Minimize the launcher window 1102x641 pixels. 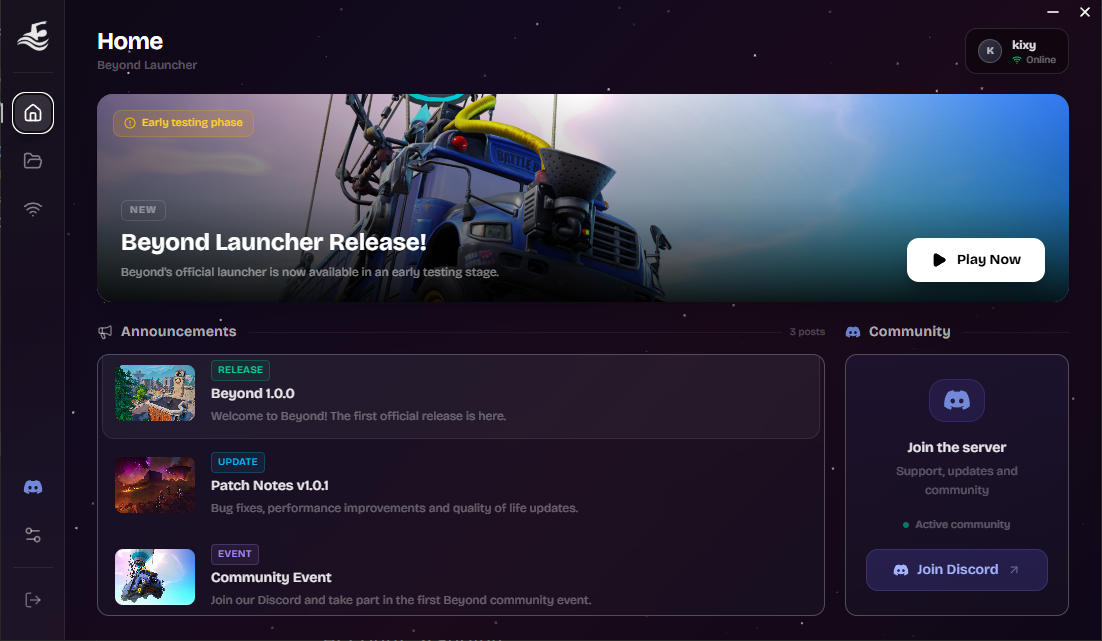pyautogui.click(x=1053, y=12)
